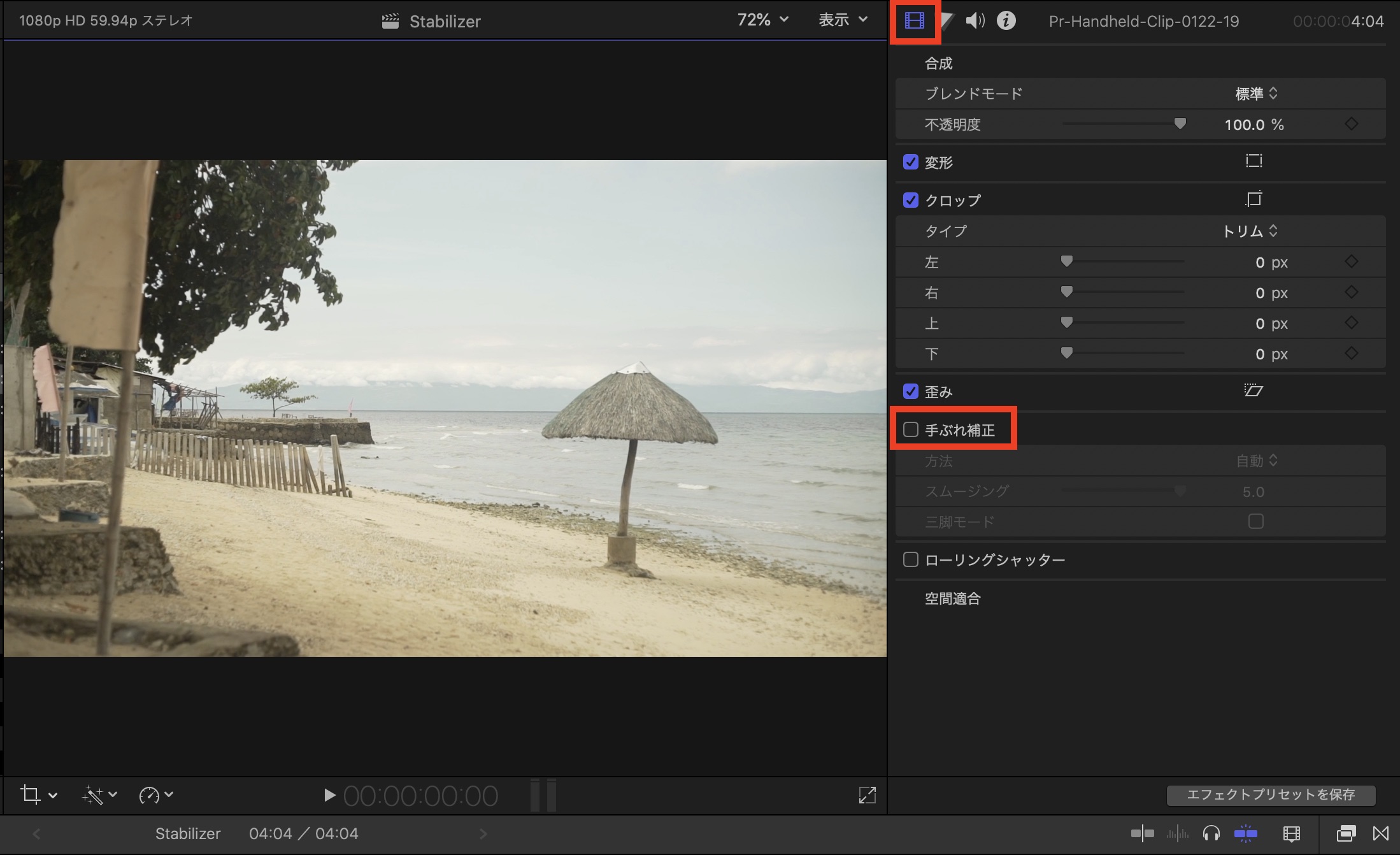The height and width of the screenshot is (855, 1400).
Task: Toggle the snapping icon in bottom bar
Action: click(x=1245, y=833)
